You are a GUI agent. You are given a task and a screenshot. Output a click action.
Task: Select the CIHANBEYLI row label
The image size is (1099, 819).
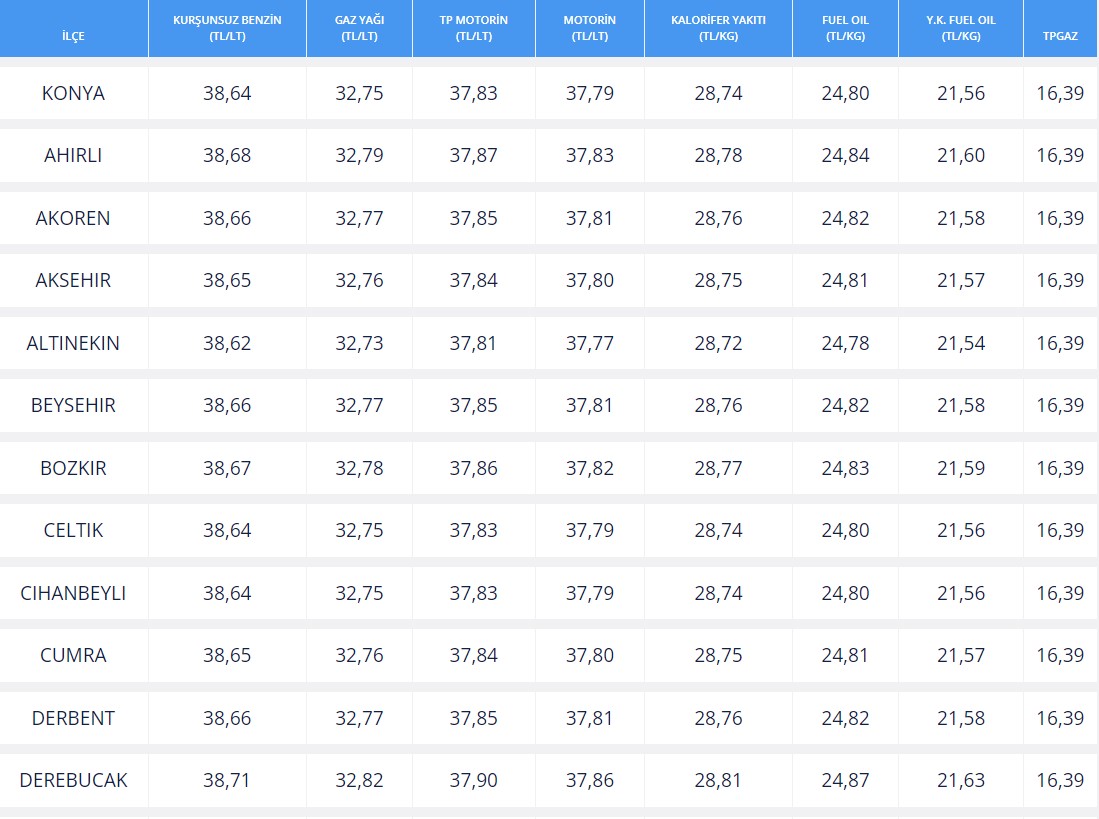[x=73, y=593]
